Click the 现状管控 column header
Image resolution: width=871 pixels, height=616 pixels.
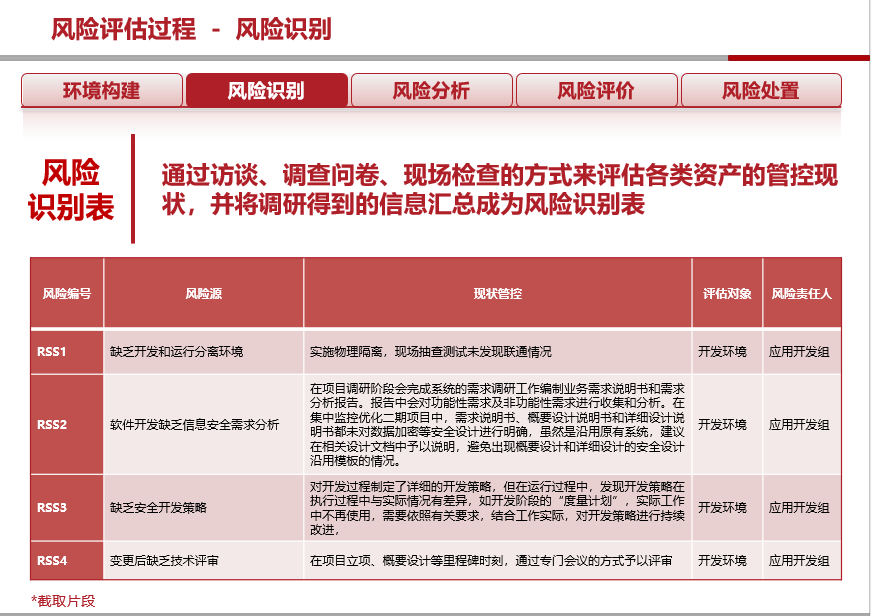coord(498,293)
